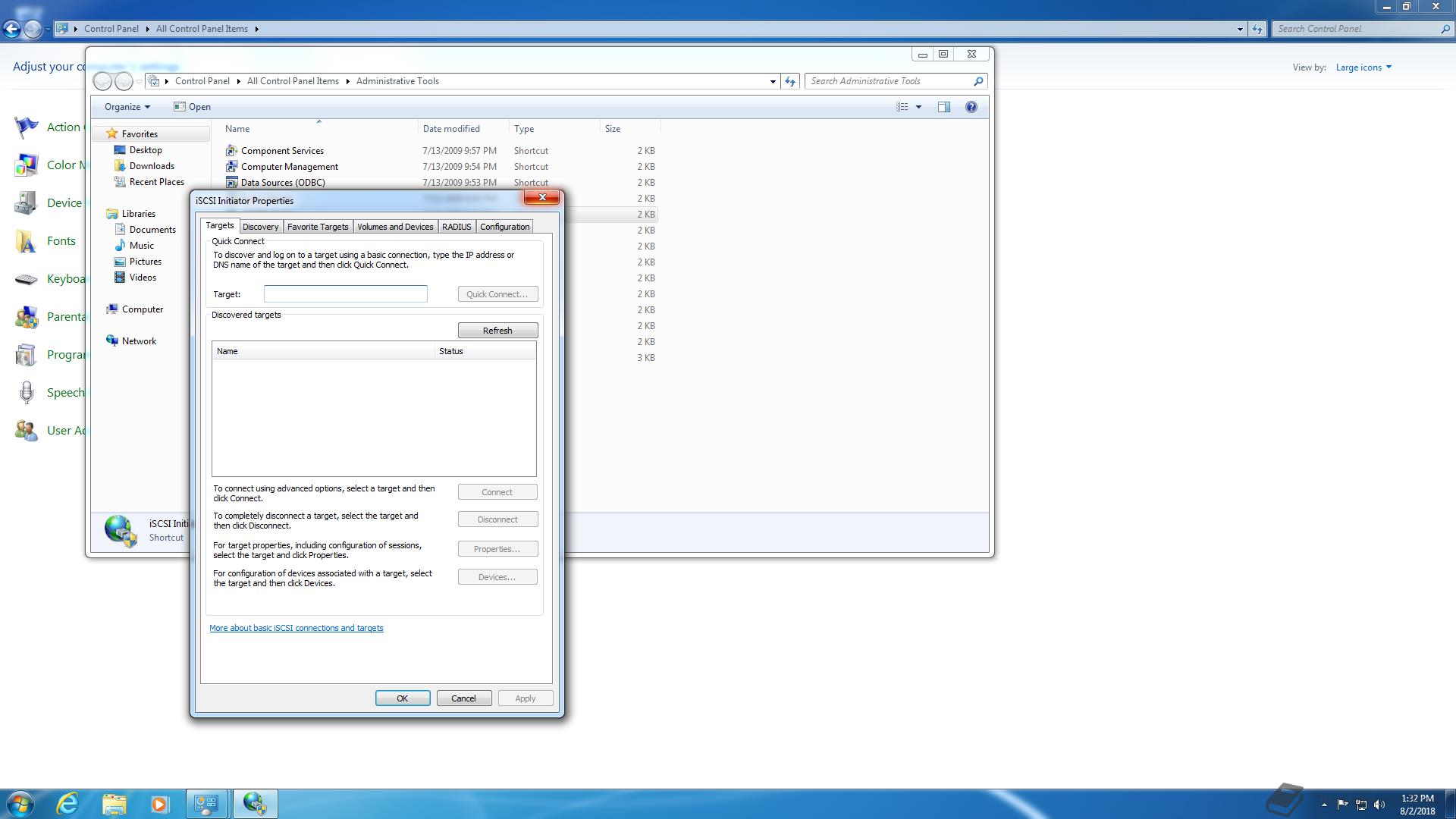Switch to Volumes and Devices tab
Viewport: 1456px width, 819px height.
395,227
